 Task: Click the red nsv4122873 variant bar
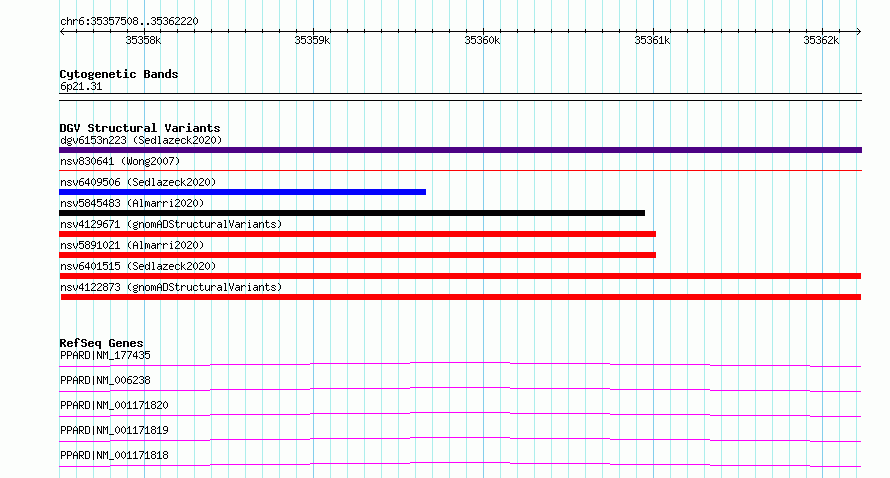(x=461, y=297)
